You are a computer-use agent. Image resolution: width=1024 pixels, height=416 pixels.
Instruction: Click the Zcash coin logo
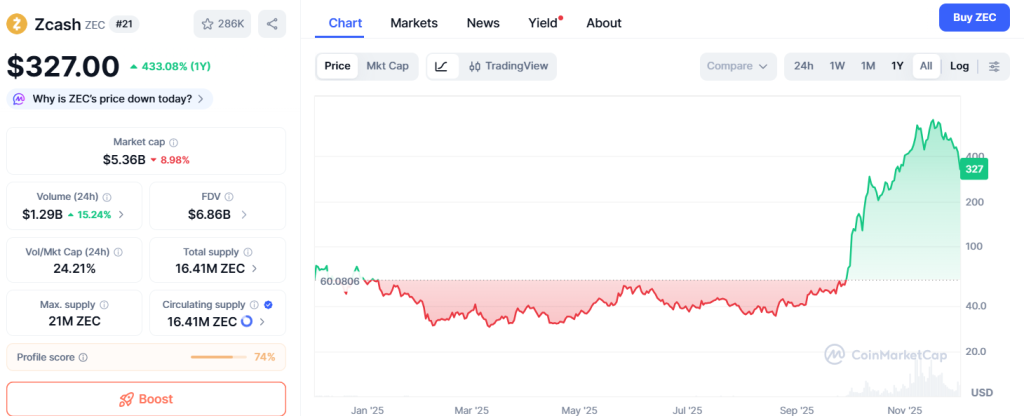[17, 22]
